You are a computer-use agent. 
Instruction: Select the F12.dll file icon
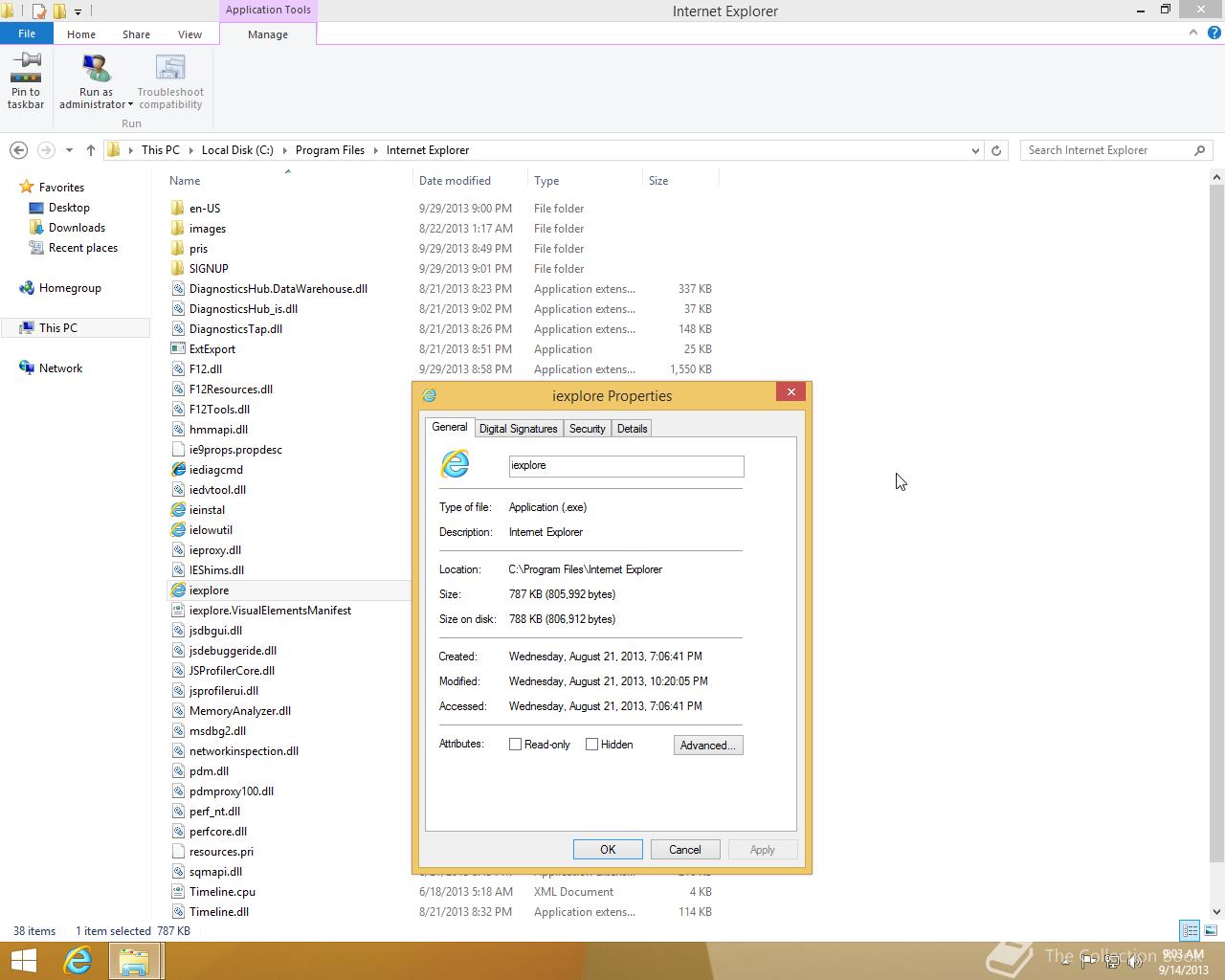[x=178, y=369]
